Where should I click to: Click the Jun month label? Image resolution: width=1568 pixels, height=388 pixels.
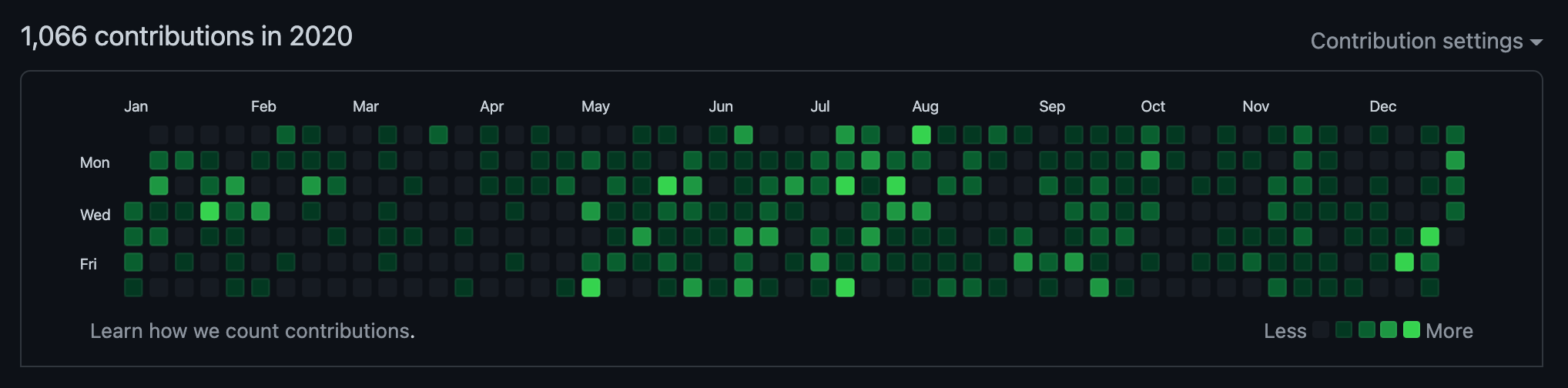[x=721, y=106]
